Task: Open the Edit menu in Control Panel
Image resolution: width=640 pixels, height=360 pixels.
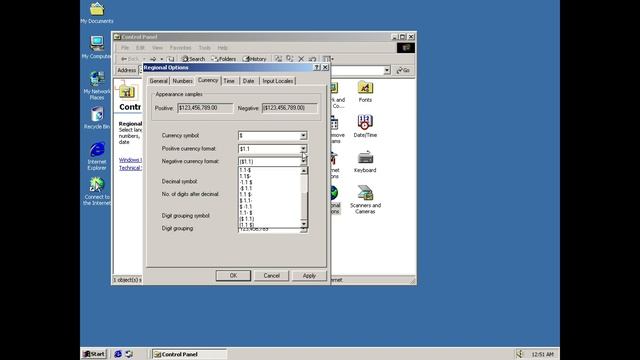Action: 140,48
